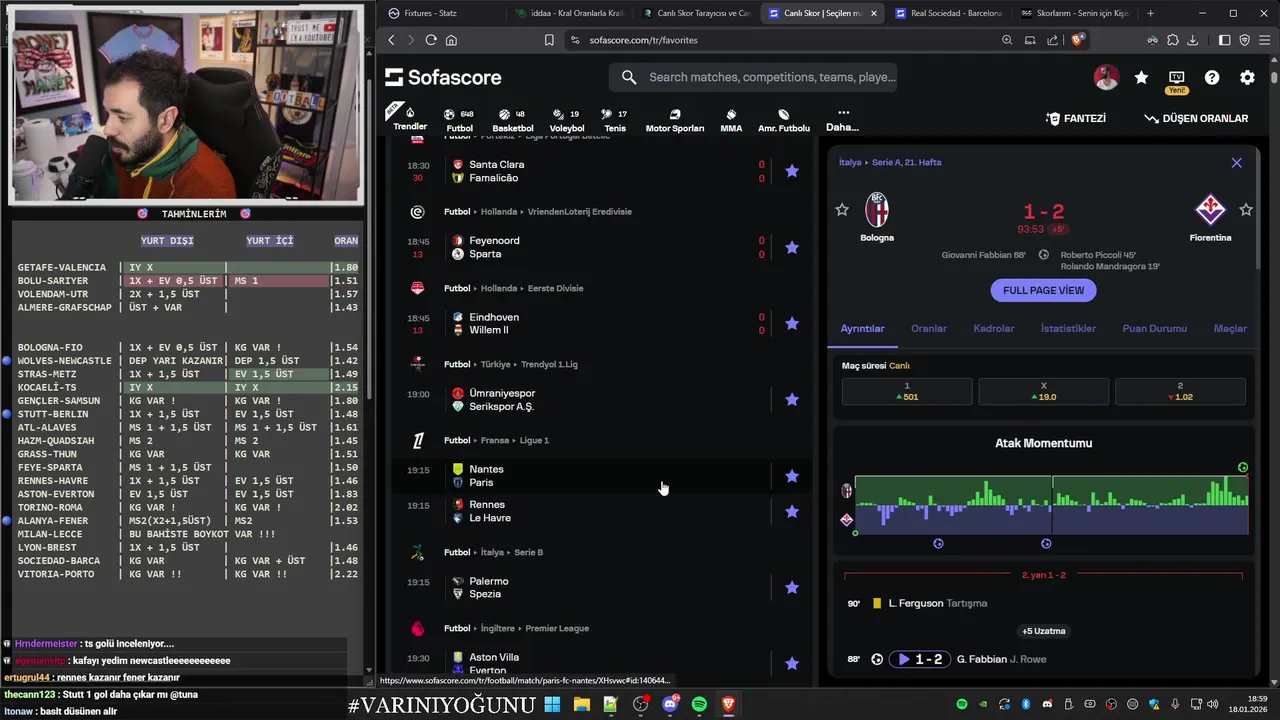
Task: Select home win odds 501
Action: (x=907, y=391)
